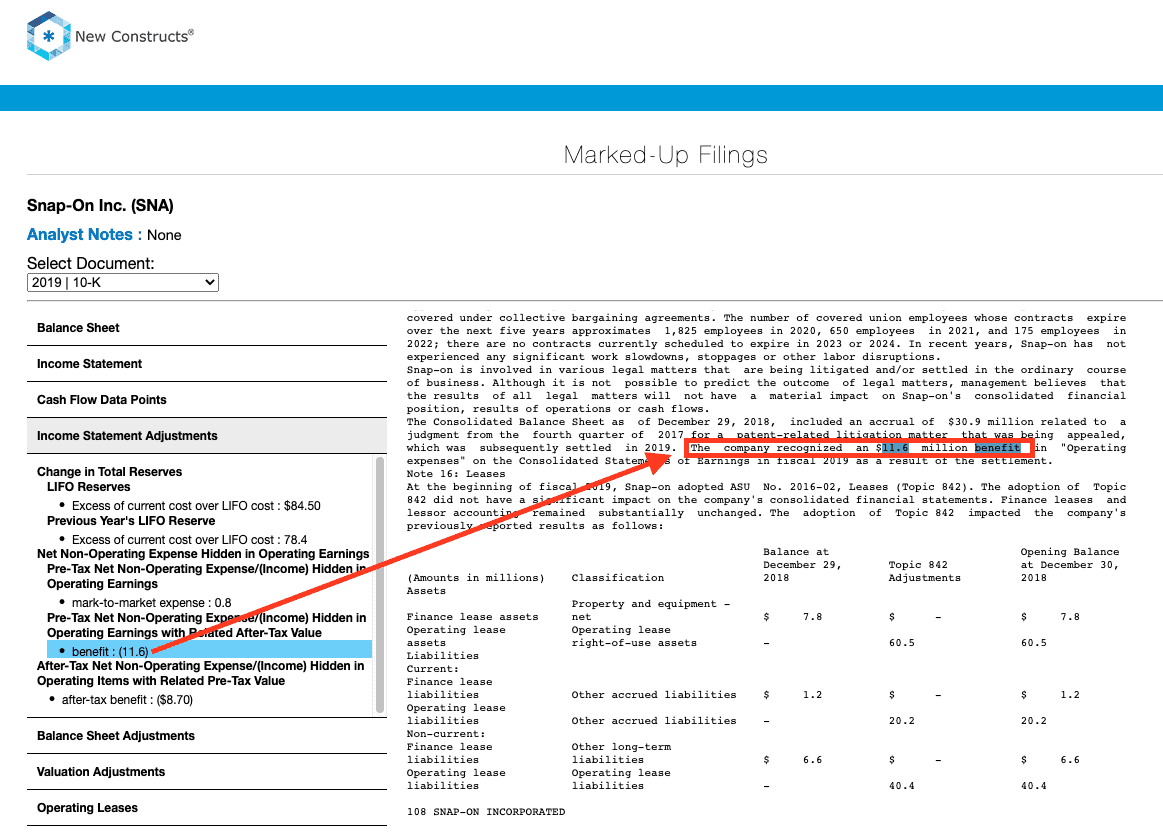The height and width of the screenshot is (834, 1163).
Task: Click the Previous Year's LIFO Reserve subheading
Action: [x=131, y=521]
